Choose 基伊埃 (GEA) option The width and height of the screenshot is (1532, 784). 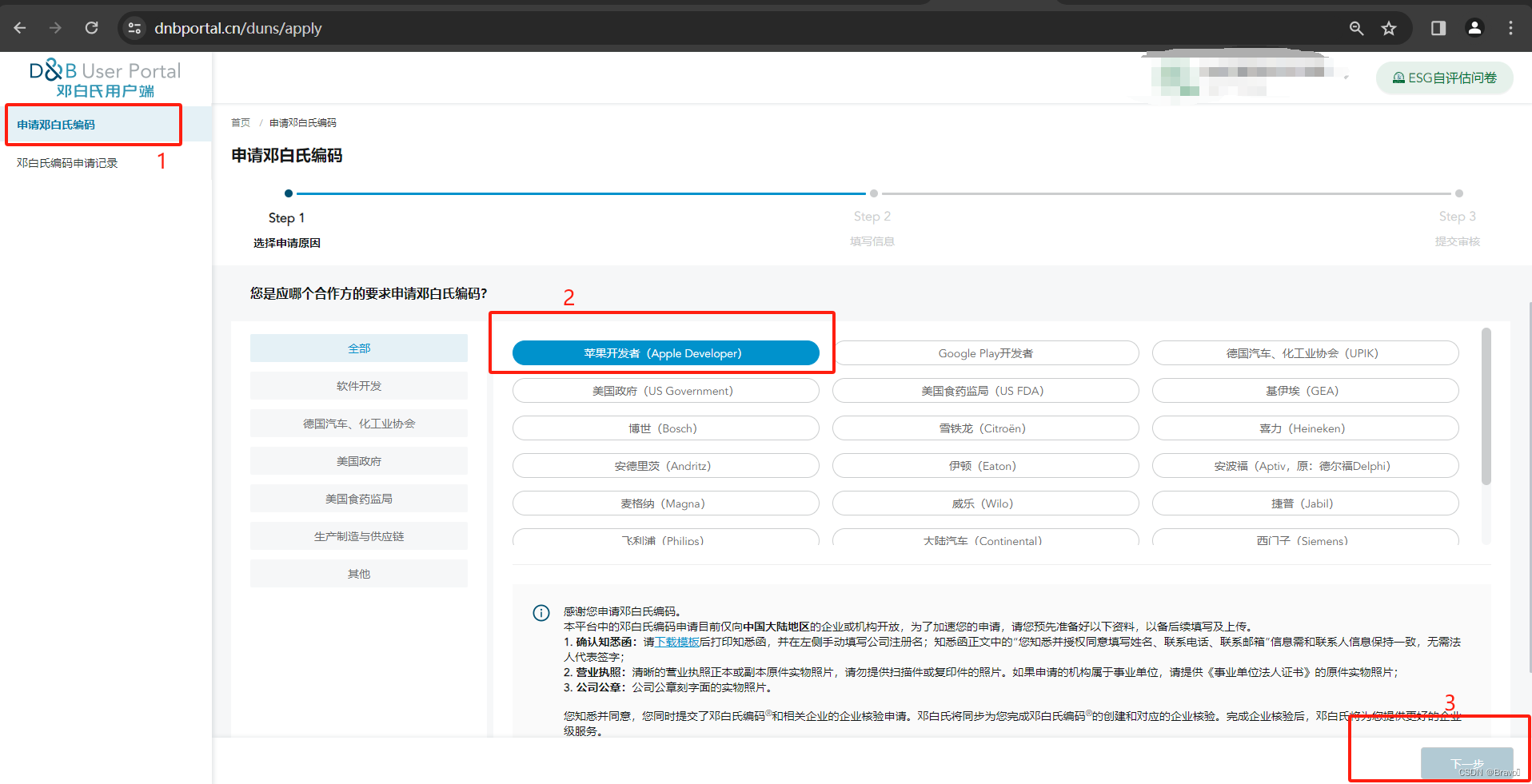pos(1306,391)
